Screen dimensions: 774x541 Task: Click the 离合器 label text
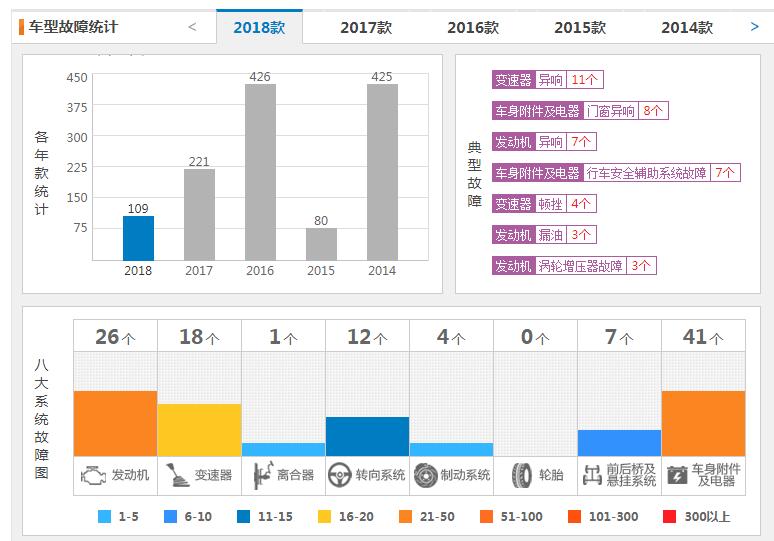[295, 475]
